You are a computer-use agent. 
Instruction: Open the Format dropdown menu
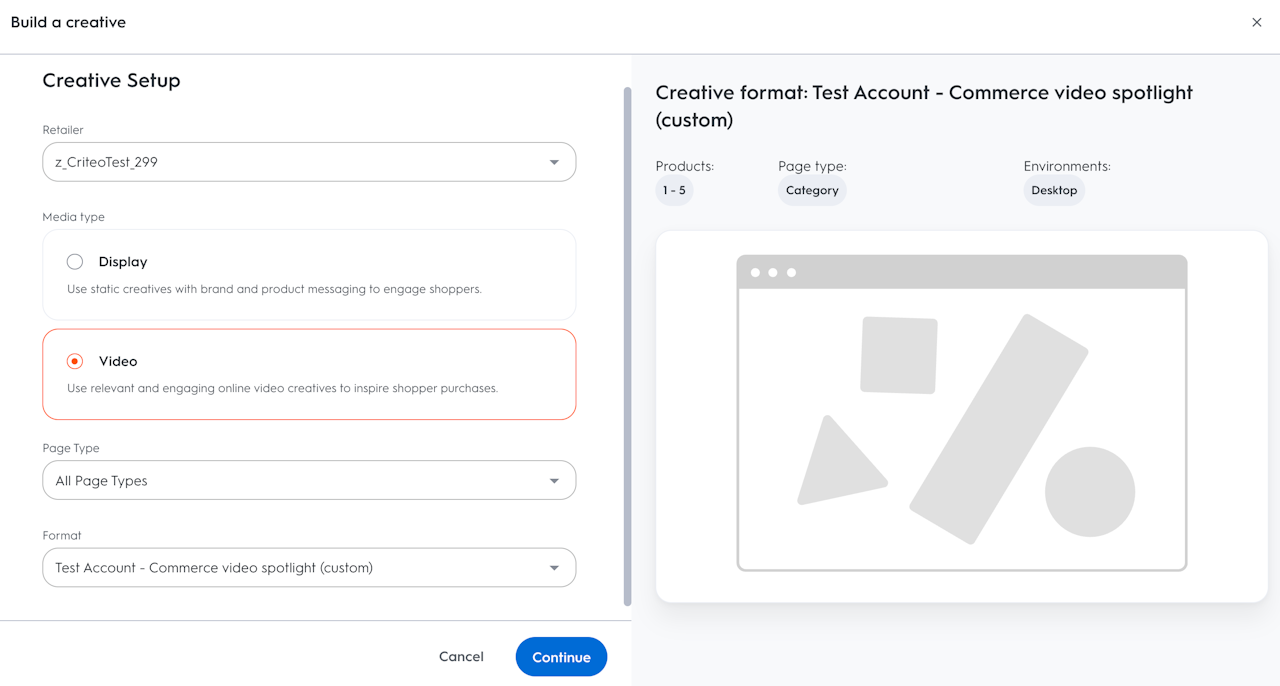pos(309,567)
